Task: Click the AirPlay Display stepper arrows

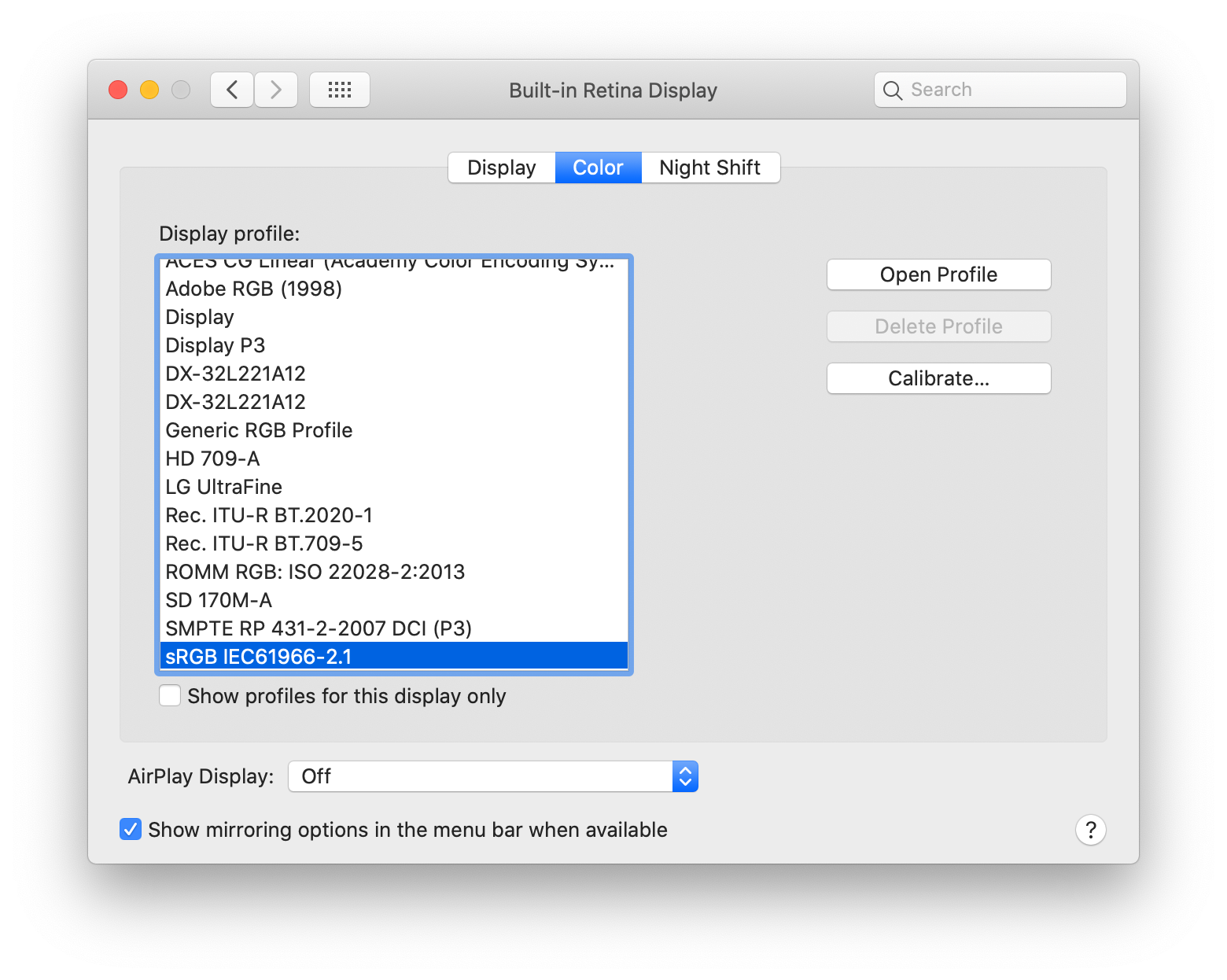Action: 685,776
